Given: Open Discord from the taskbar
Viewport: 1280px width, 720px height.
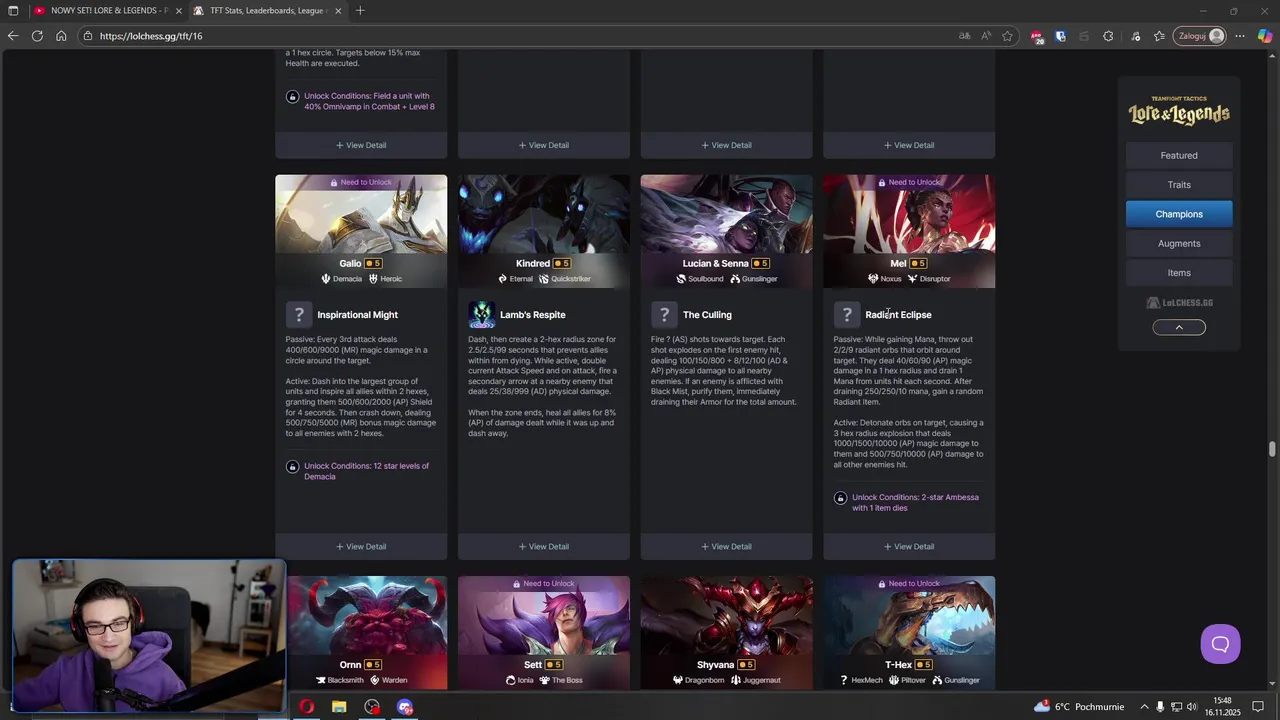Looking at the screenshot, I should pyautogui.click(x=405, y=707).
